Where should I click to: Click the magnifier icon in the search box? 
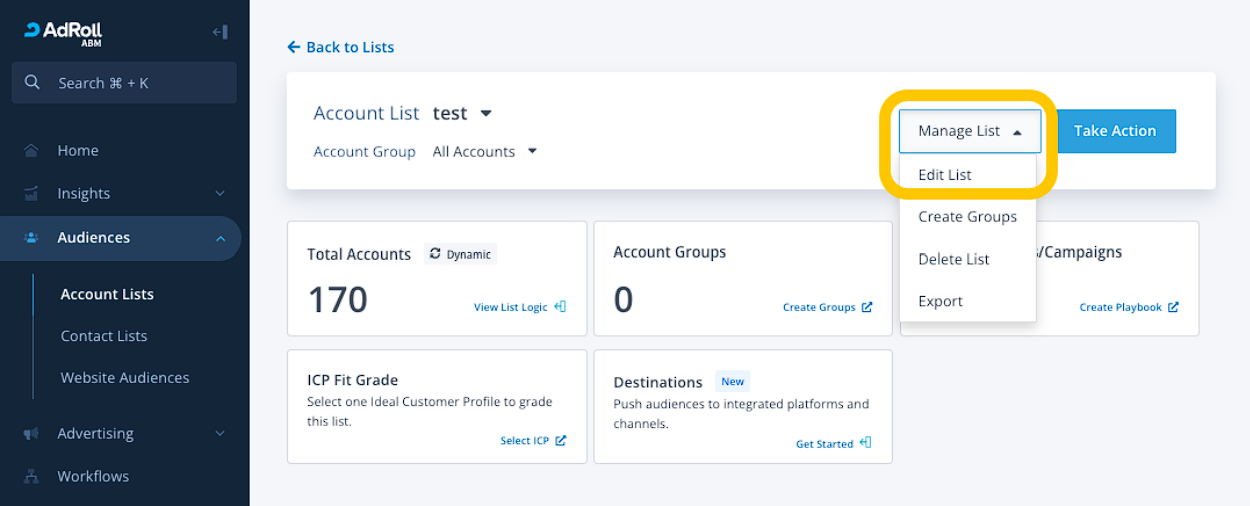(33, 83)
